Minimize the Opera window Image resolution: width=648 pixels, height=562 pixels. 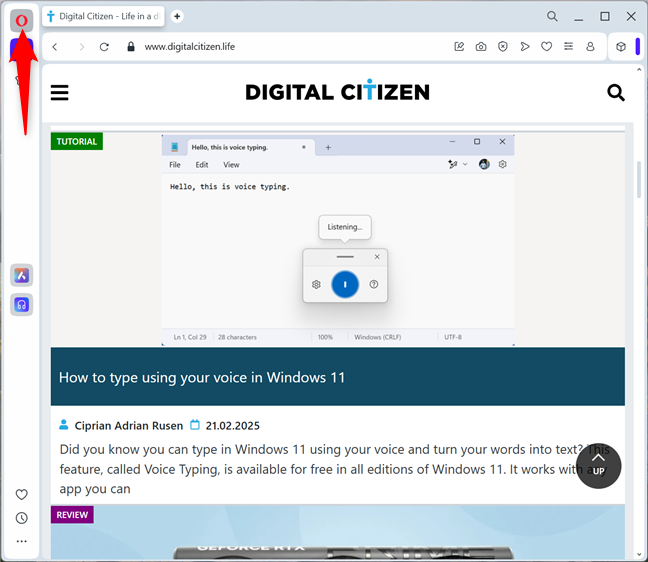coord(579,17)
